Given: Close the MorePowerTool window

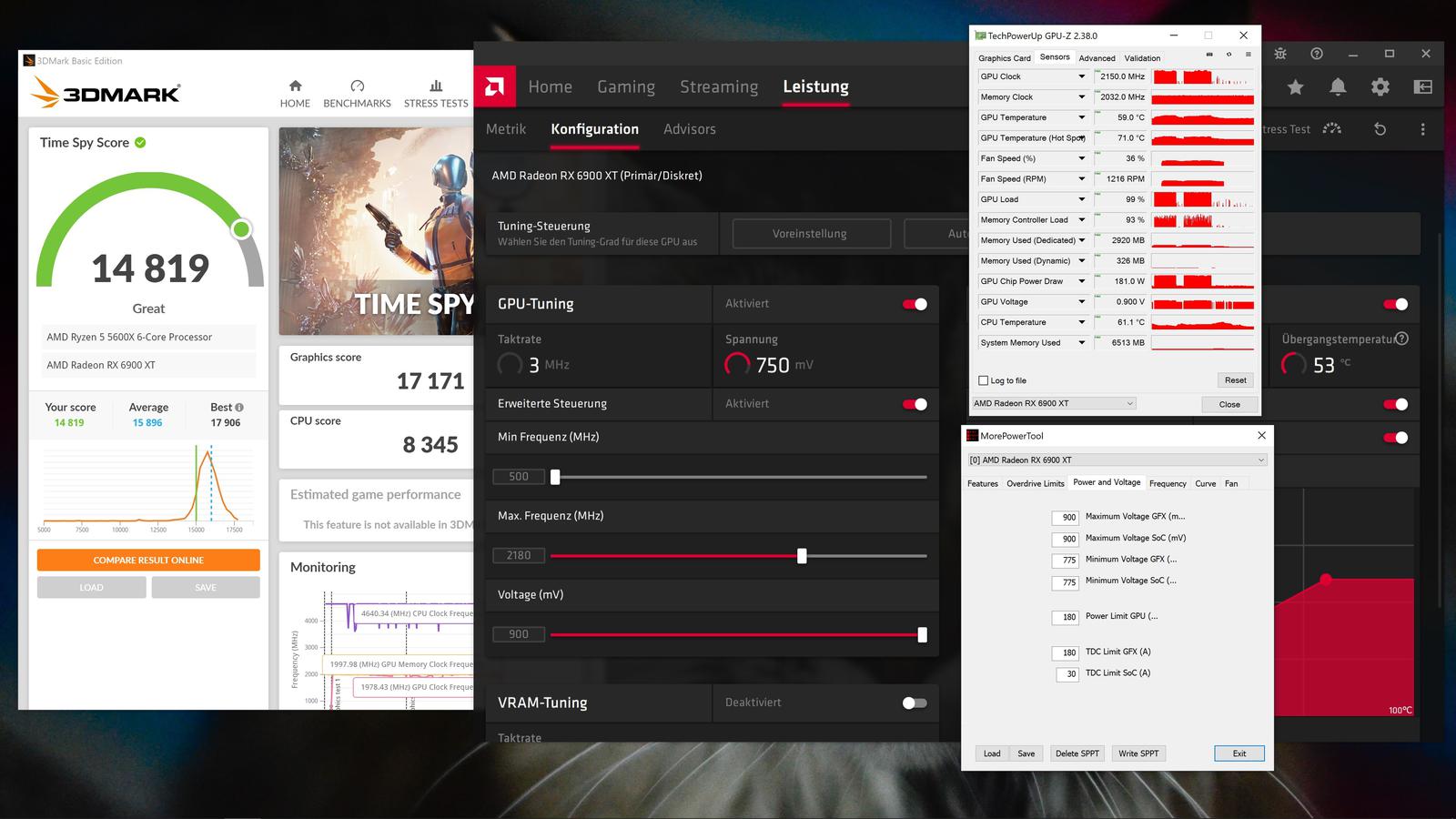Looking at the screenshot, I should click(x=1261, y=436).
